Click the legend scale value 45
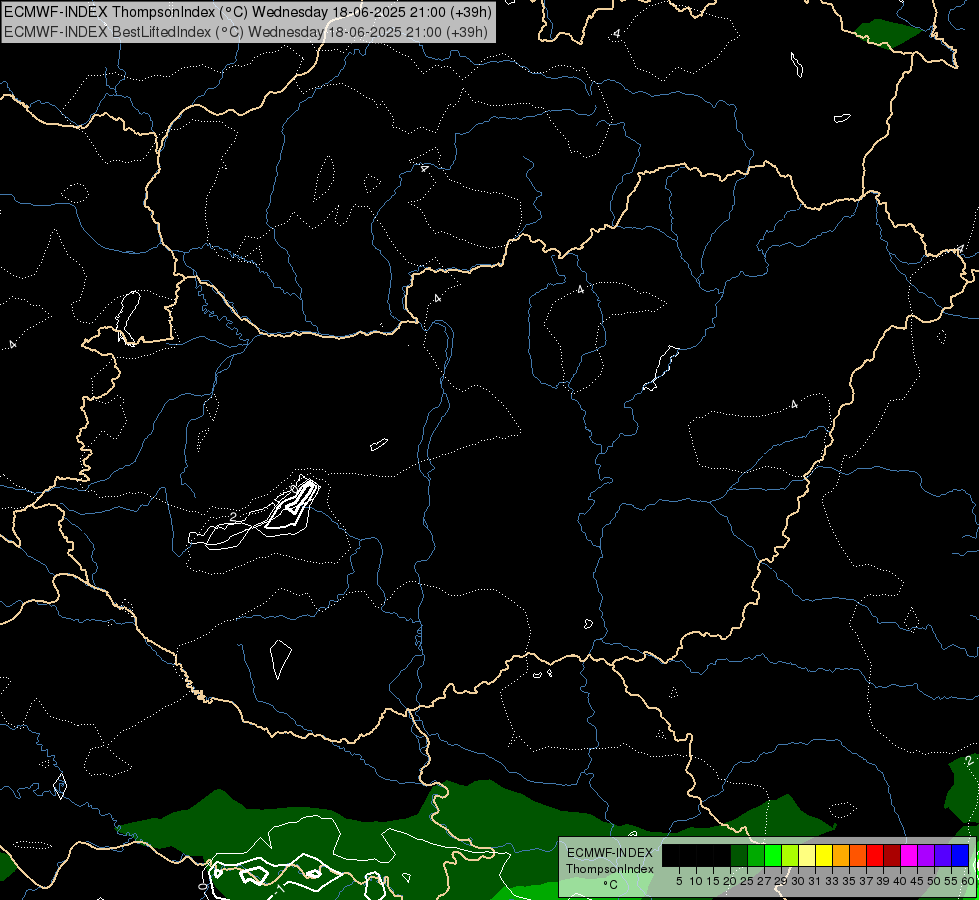This screenshot has width=979, height=900. coord(917,881)
